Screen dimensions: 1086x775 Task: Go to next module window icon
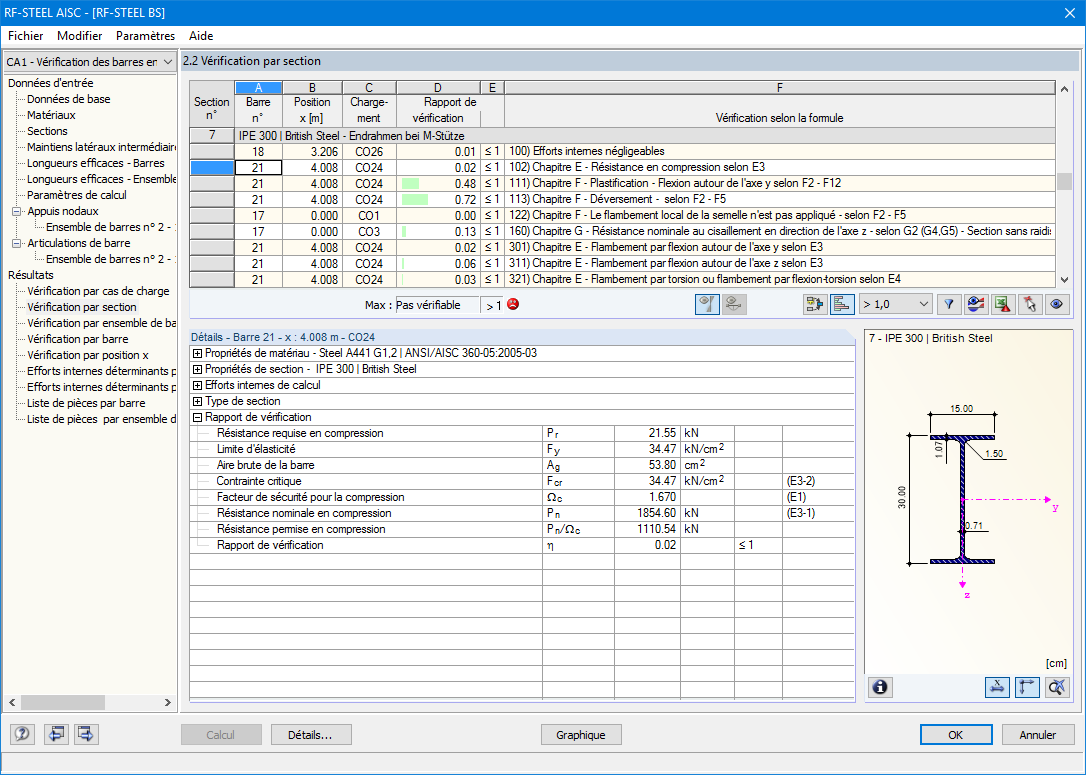pyautogui.click(x=86, y=734)
